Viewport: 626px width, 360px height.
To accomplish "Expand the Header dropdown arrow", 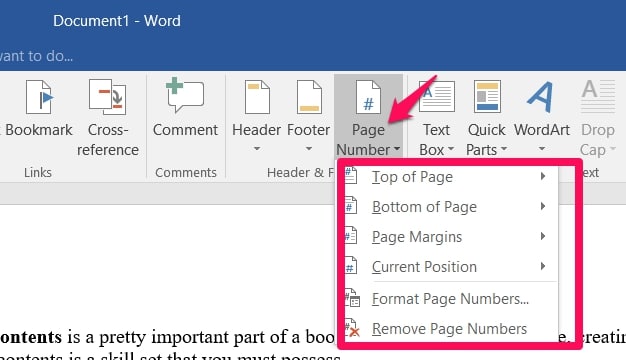I will pos(257,149).
